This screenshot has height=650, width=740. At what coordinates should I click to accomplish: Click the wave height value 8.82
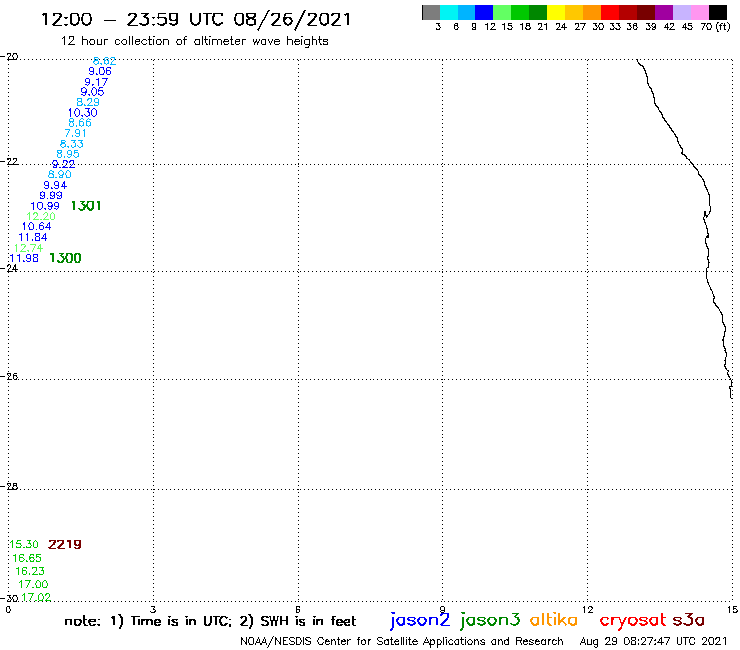click(104, 61)
